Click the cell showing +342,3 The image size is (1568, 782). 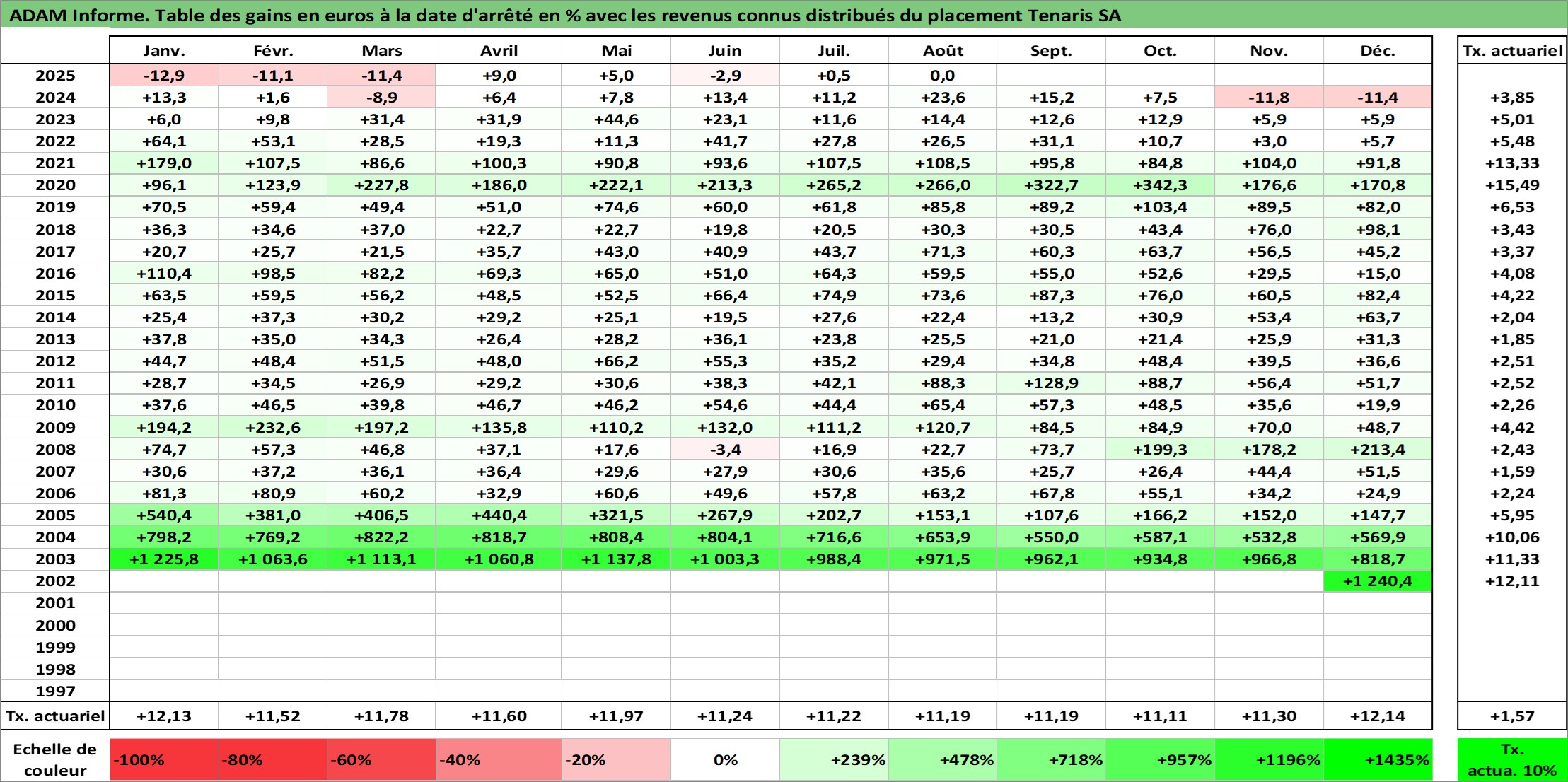pyautogui.click(x=1160, y=185)
